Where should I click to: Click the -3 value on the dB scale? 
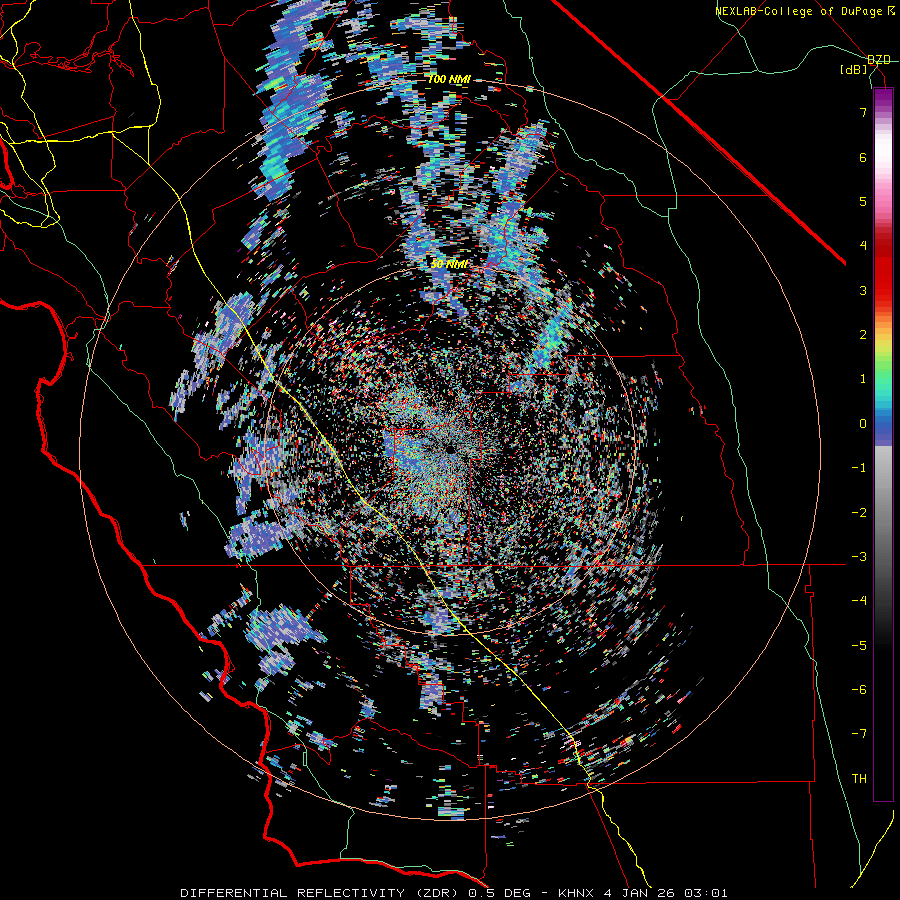pos(859,557)
